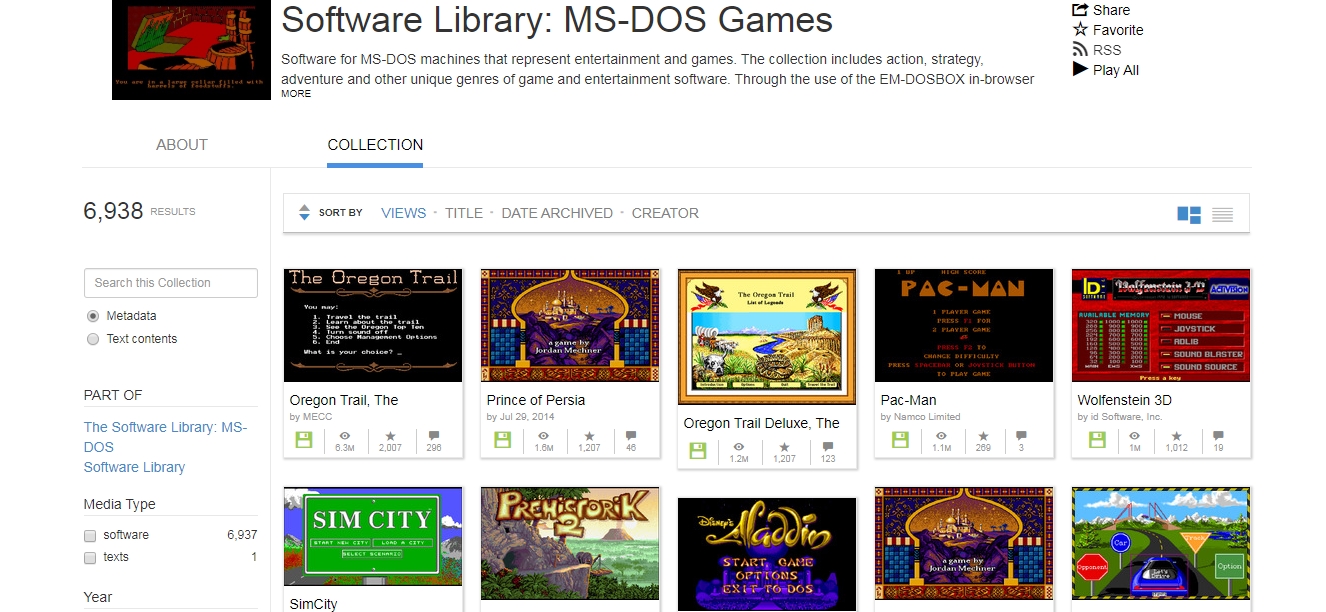Screen dimensions: 1326x612
Task: Open The Software Library: MS-DOS link
Action: [x=165, y=437]
